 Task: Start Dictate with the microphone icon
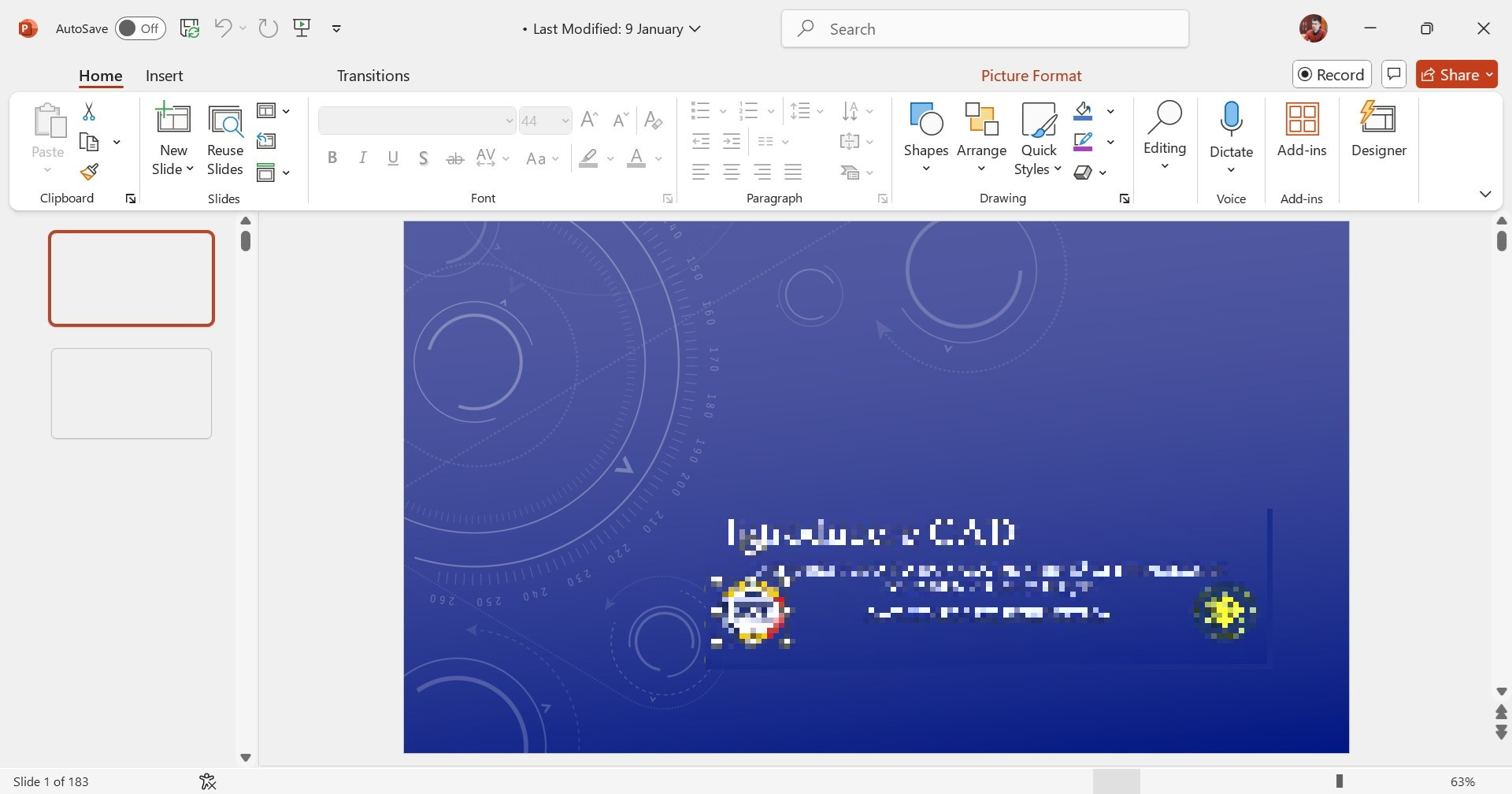tap(1231, 139)
